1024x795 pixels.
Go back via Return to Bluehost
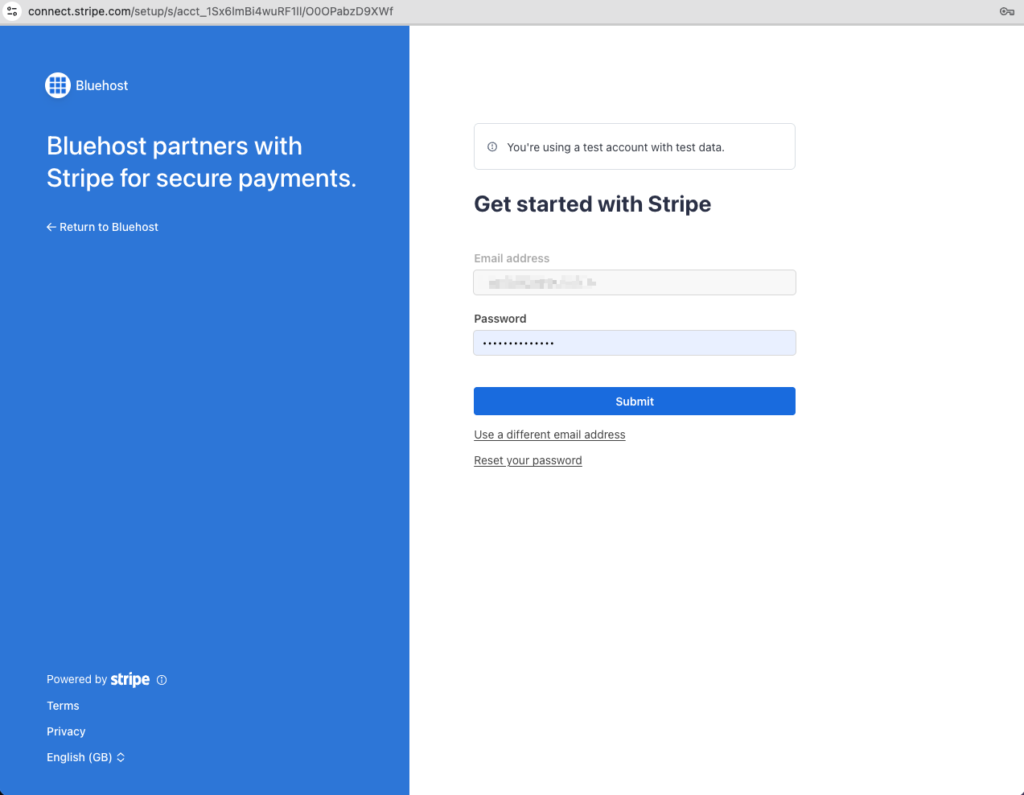point(102,227)
